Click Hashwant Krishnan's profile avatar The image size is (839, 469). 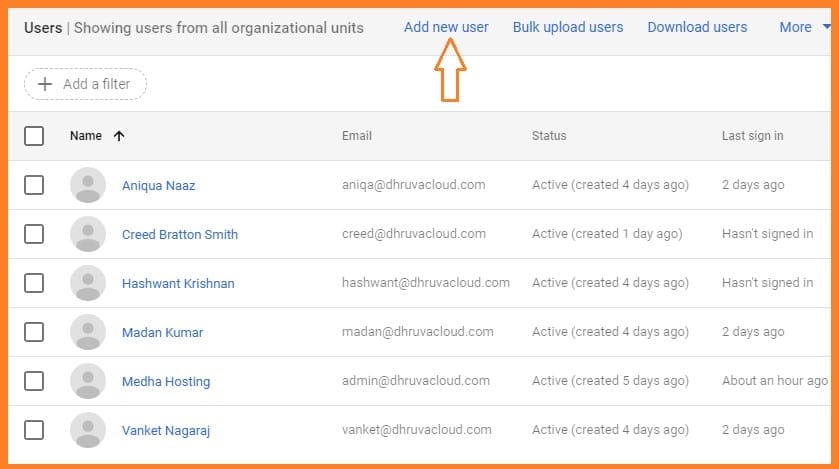[88, 283]
